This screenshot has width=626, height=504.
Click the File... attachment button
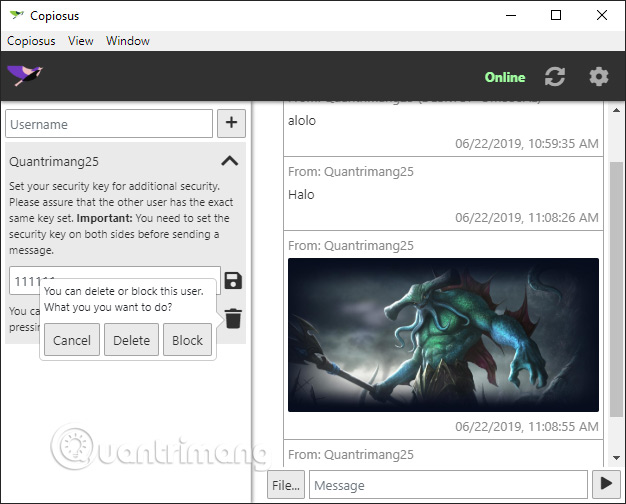pos(286,484)
